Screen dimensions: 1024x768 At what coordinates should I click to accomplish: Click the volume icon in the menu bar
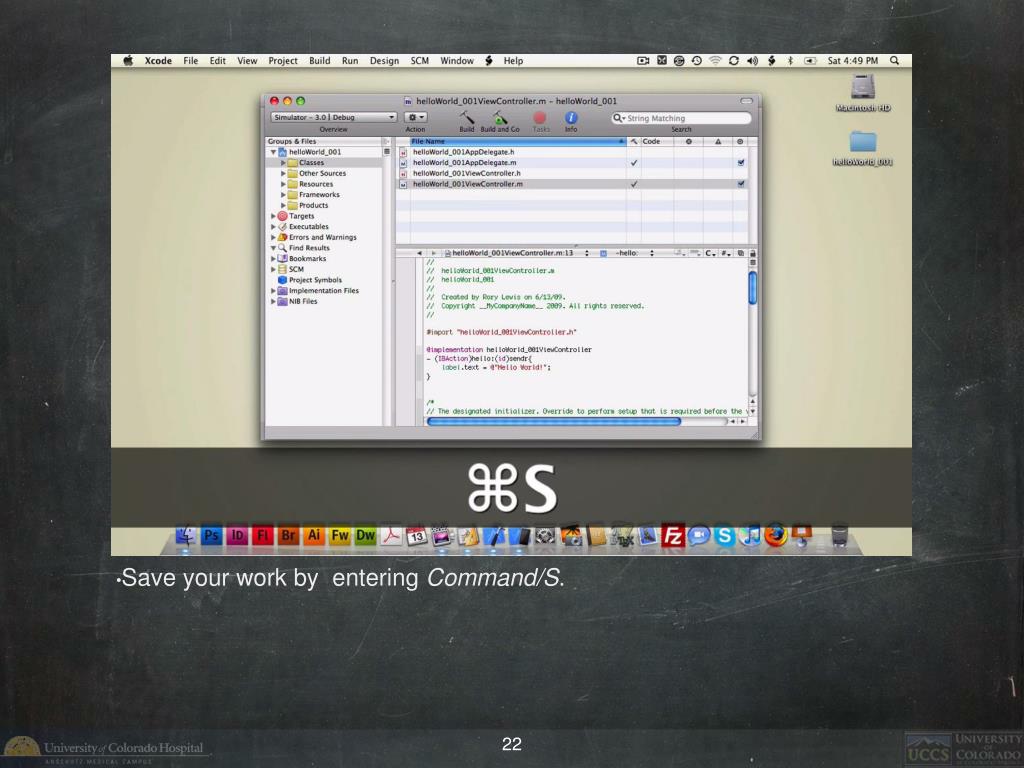pyautogui.click(x=752, y=61)
